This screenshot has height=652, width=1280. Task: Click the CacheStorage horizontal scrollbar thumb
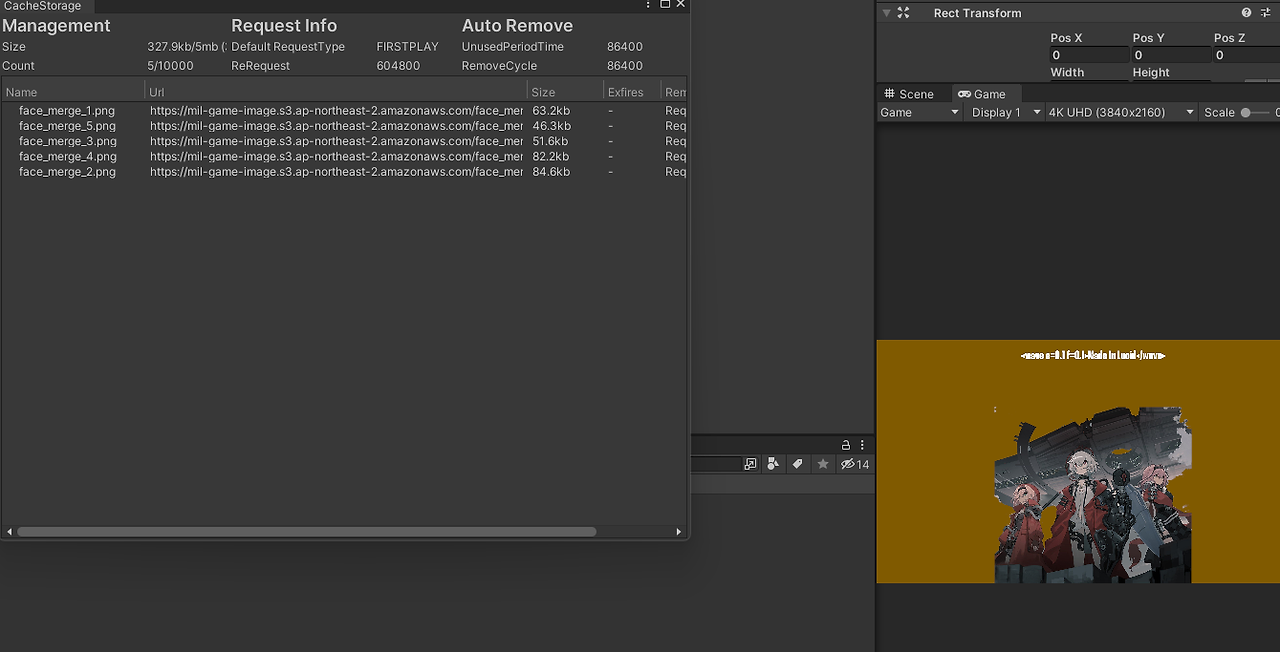306,532
